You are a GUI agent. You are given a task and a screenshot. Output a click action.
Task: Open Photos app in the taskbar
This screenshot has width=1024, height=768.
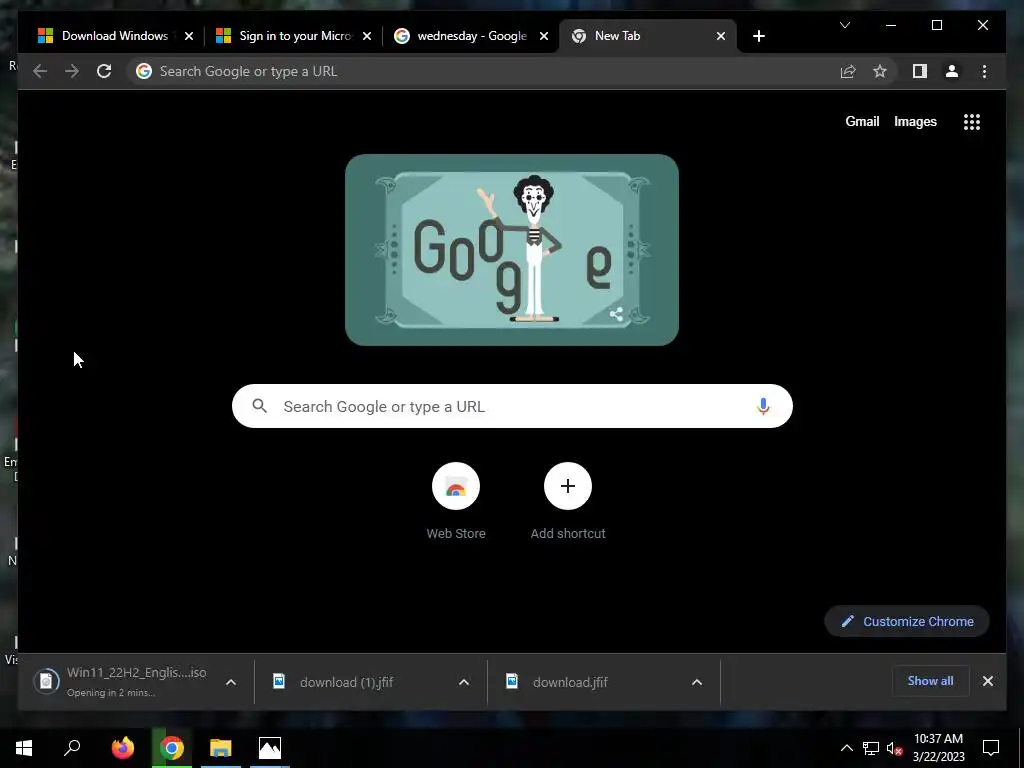point(270,748)
